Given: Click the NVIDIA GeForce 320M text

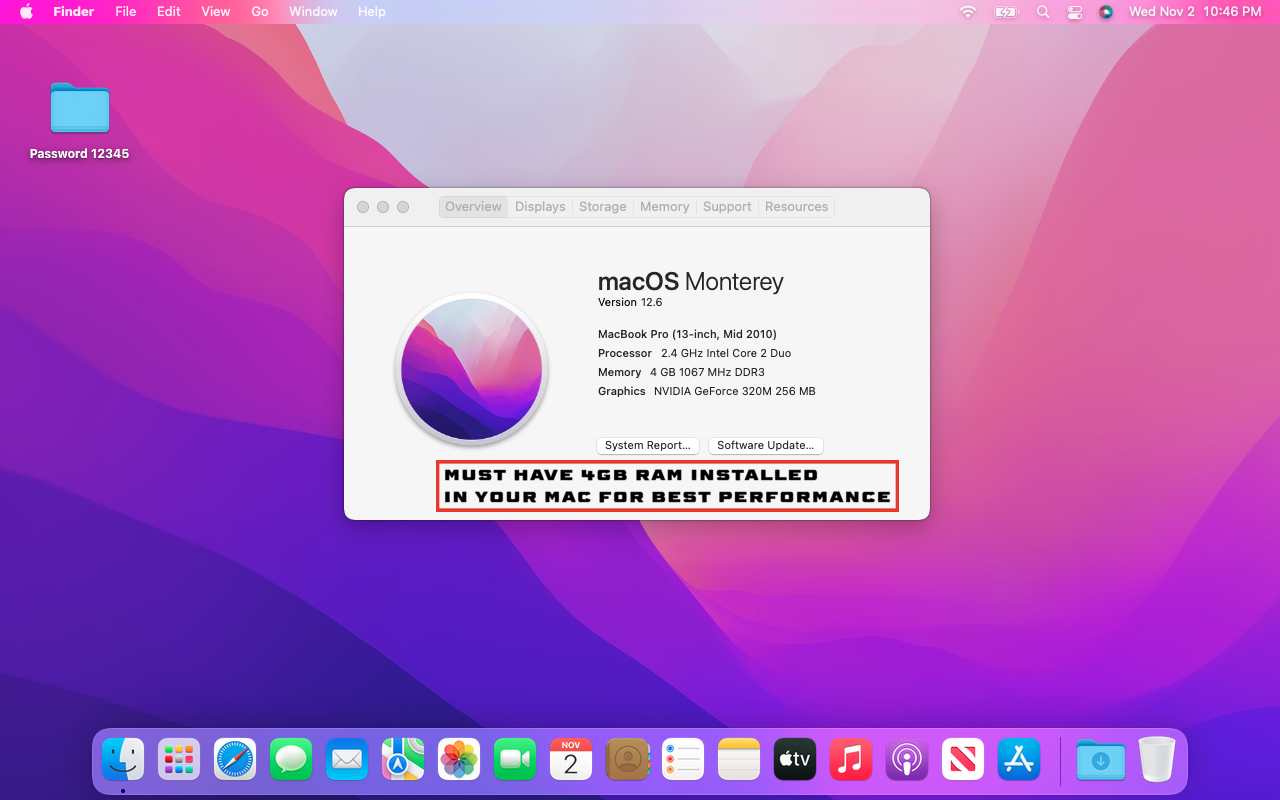Looking at the screenshot, I should 734,391.
